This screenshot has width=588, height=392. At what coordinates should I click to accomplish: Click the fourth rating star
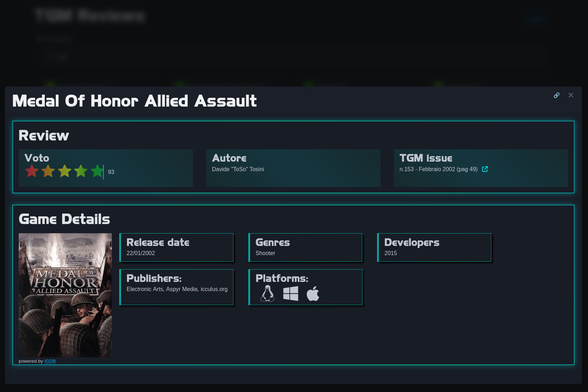coord(81,171)
